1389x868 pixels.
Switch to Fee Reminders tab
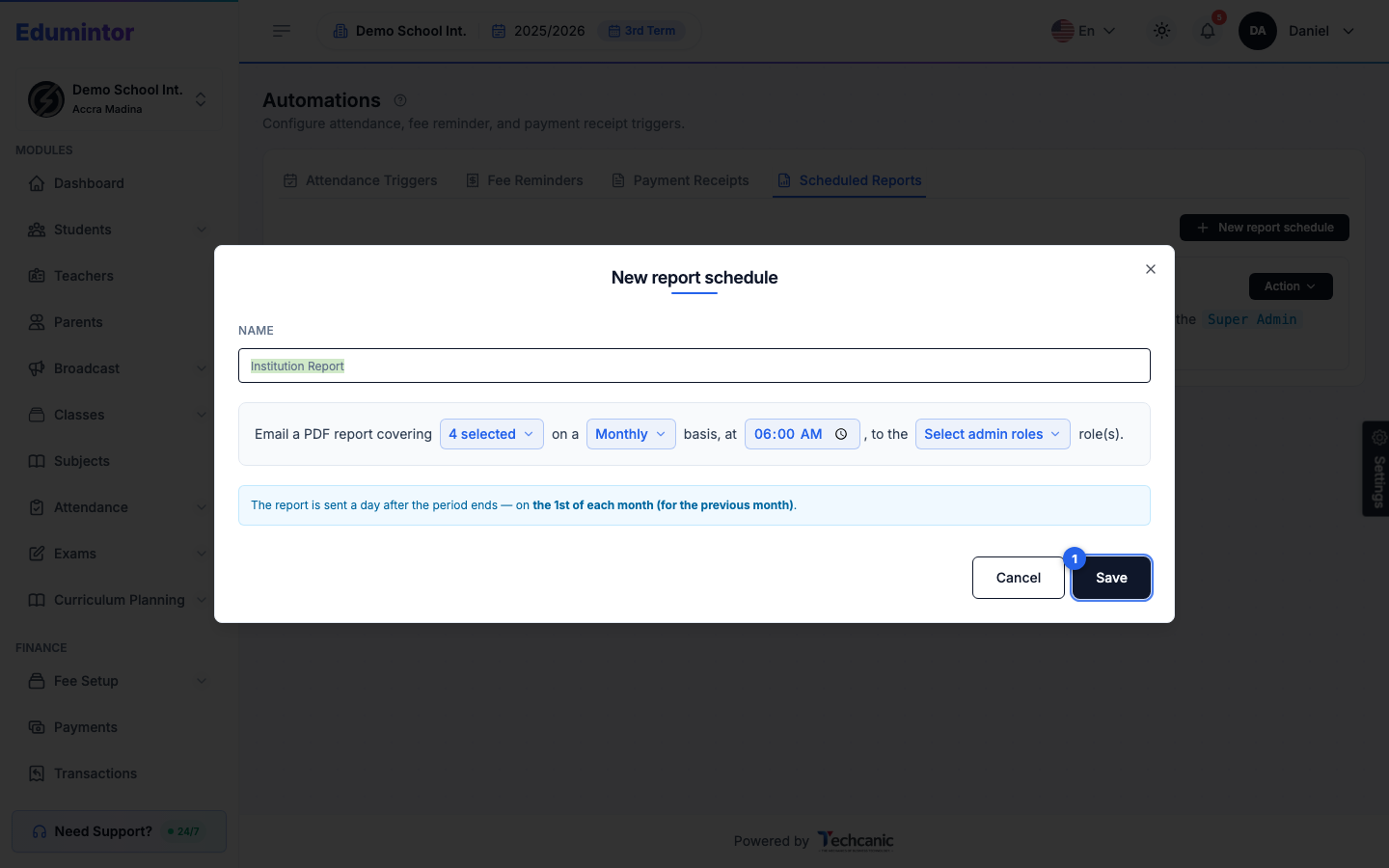click(524, 180)
